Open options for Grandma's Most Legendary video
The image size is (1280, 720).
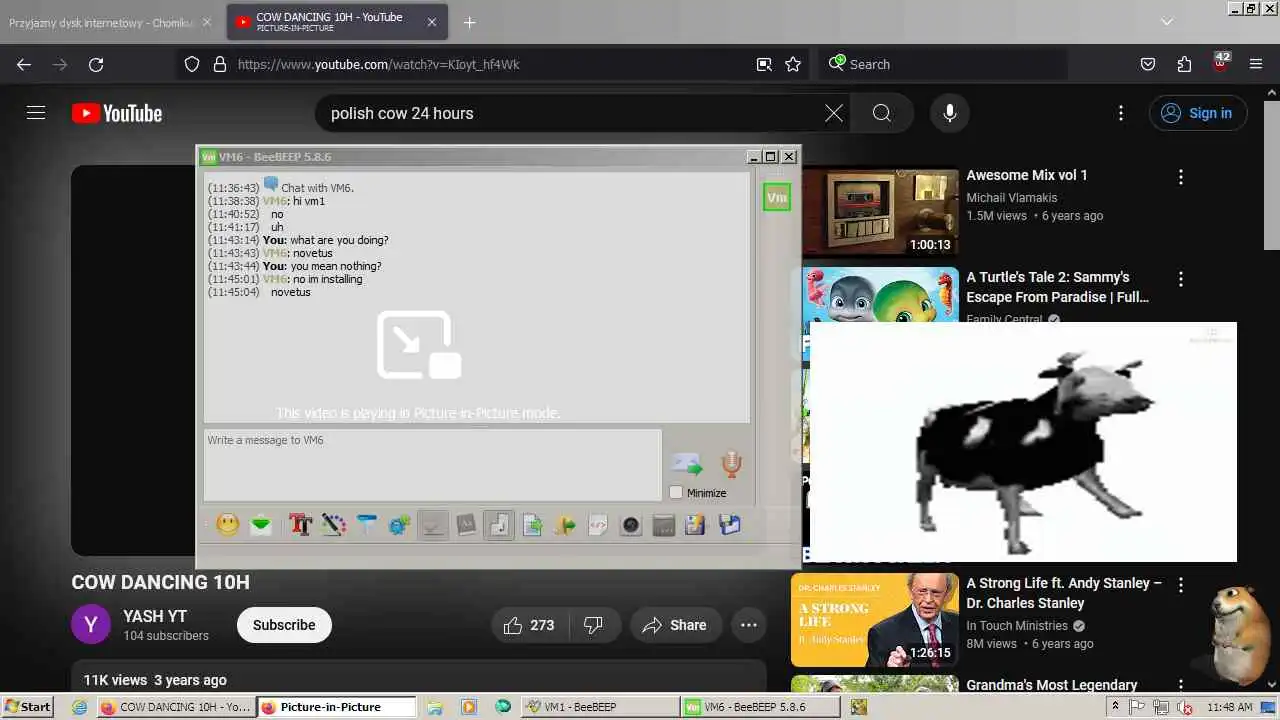click(x=1181, y=687)
